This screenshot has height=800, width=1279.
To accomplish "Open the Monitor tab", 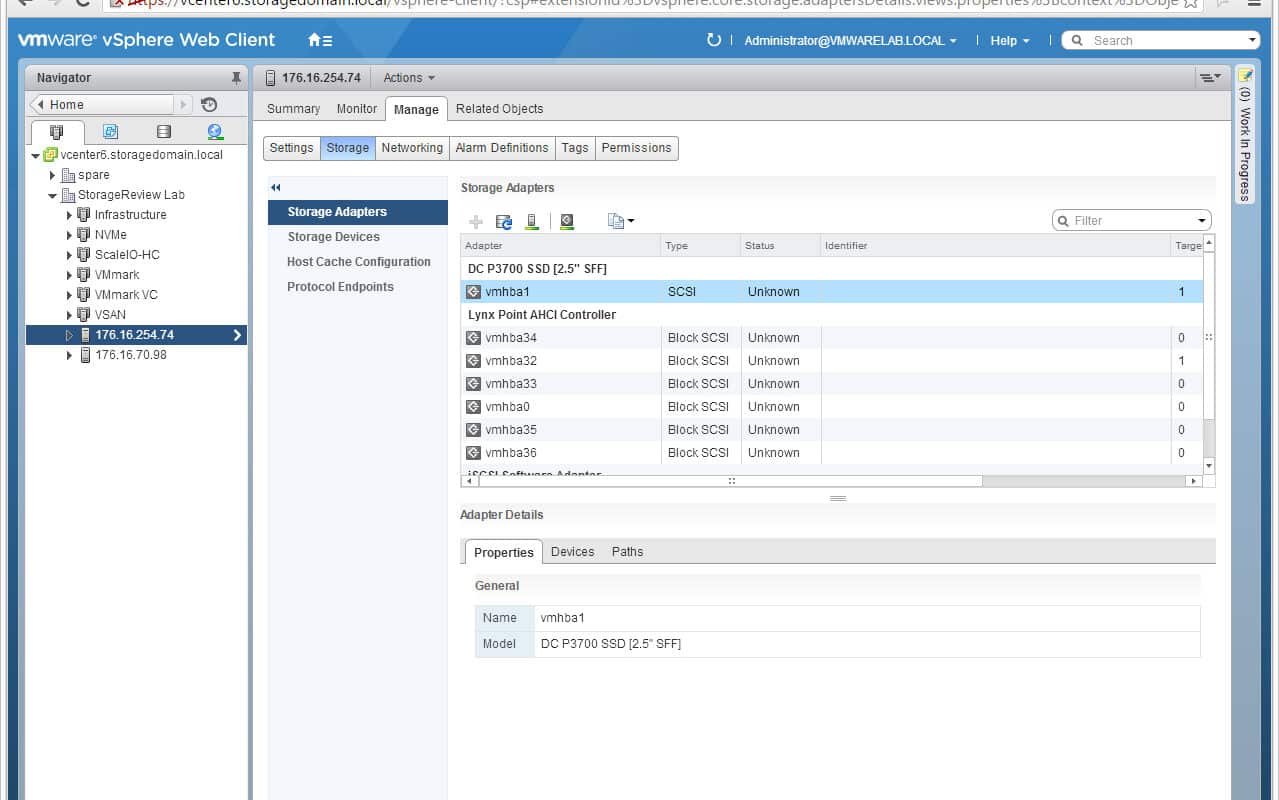I will click(x=357, y=109).
